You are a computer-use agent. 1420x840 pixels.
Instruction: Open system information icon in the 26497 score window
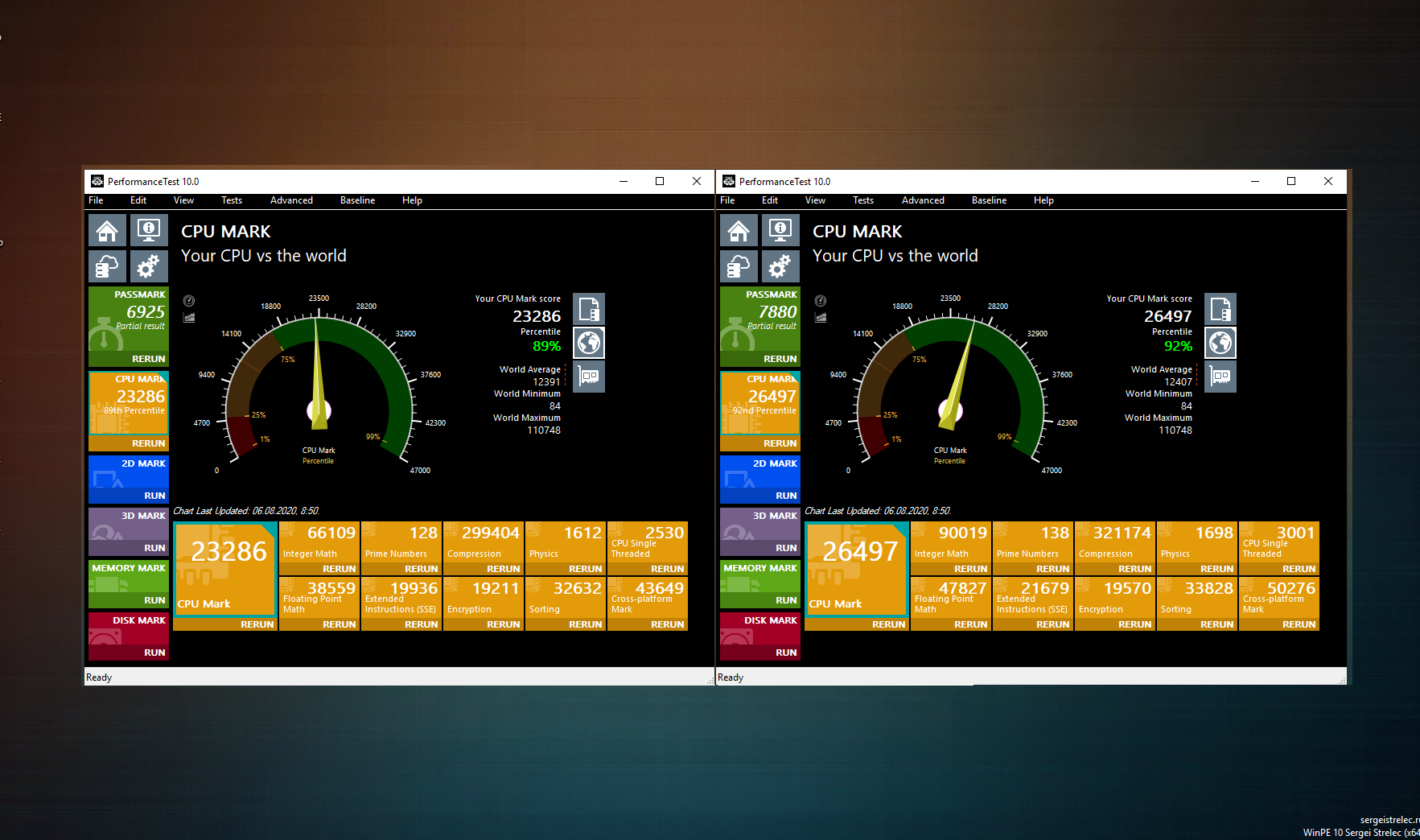click(780, 231)
